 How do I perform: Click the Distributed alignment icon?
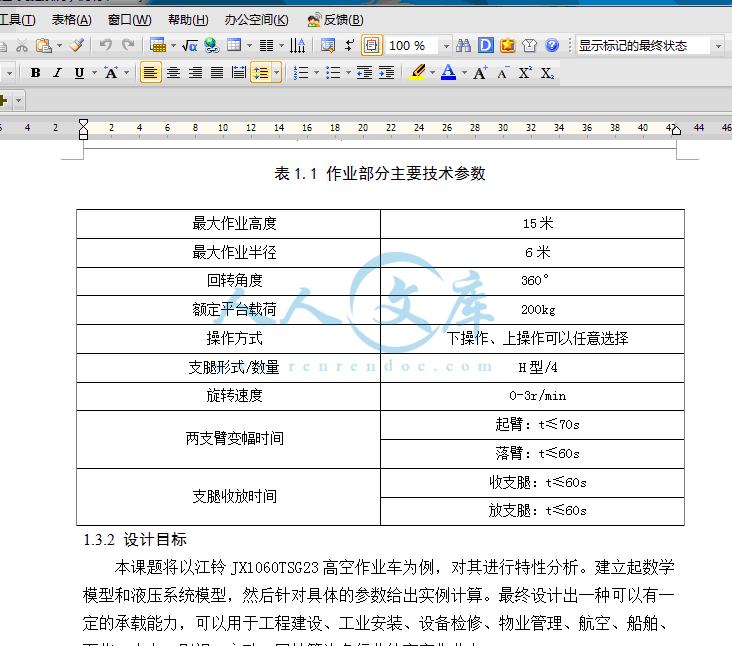click(239, 73)
